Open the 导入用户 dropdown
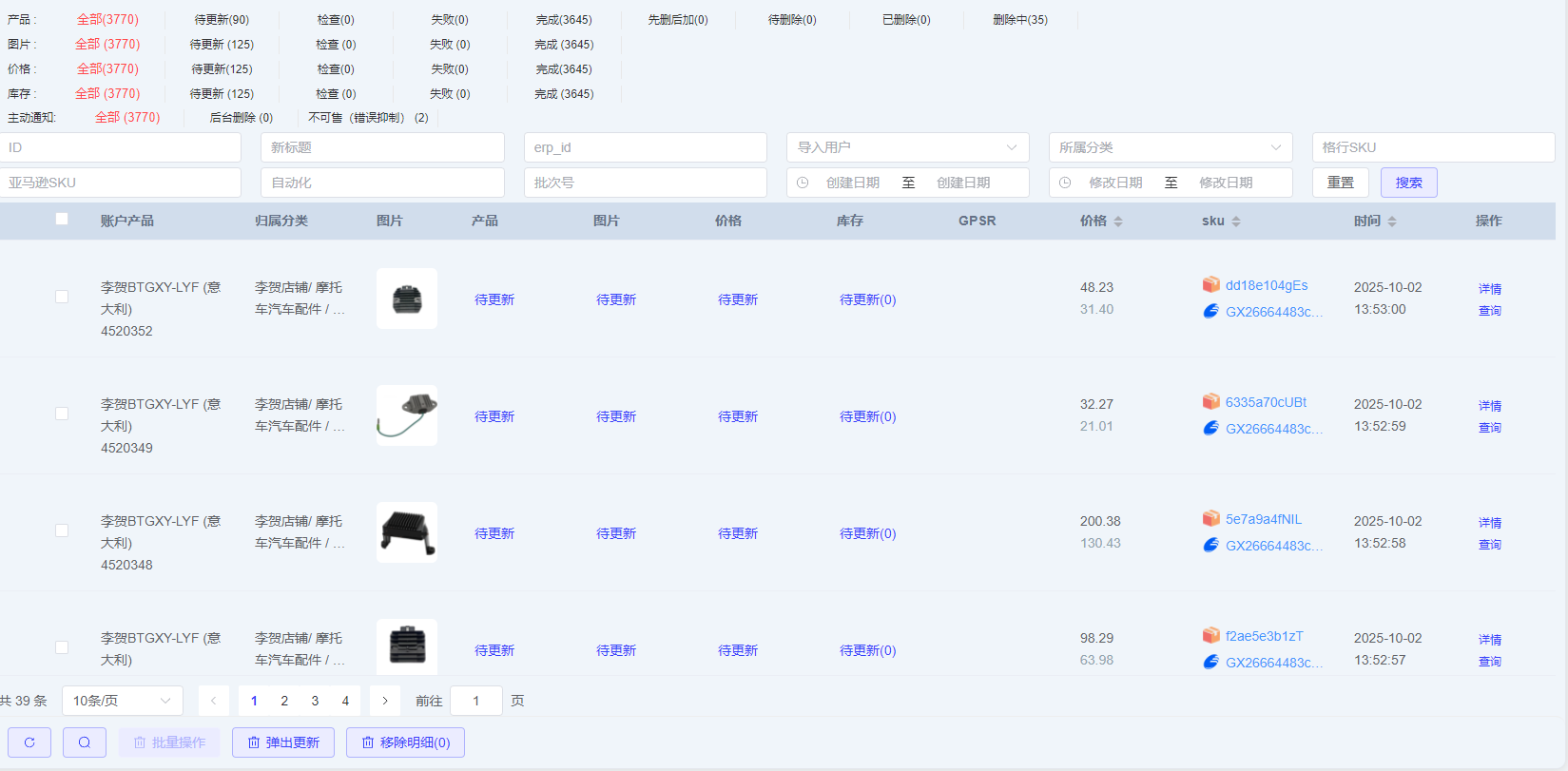 907,147
